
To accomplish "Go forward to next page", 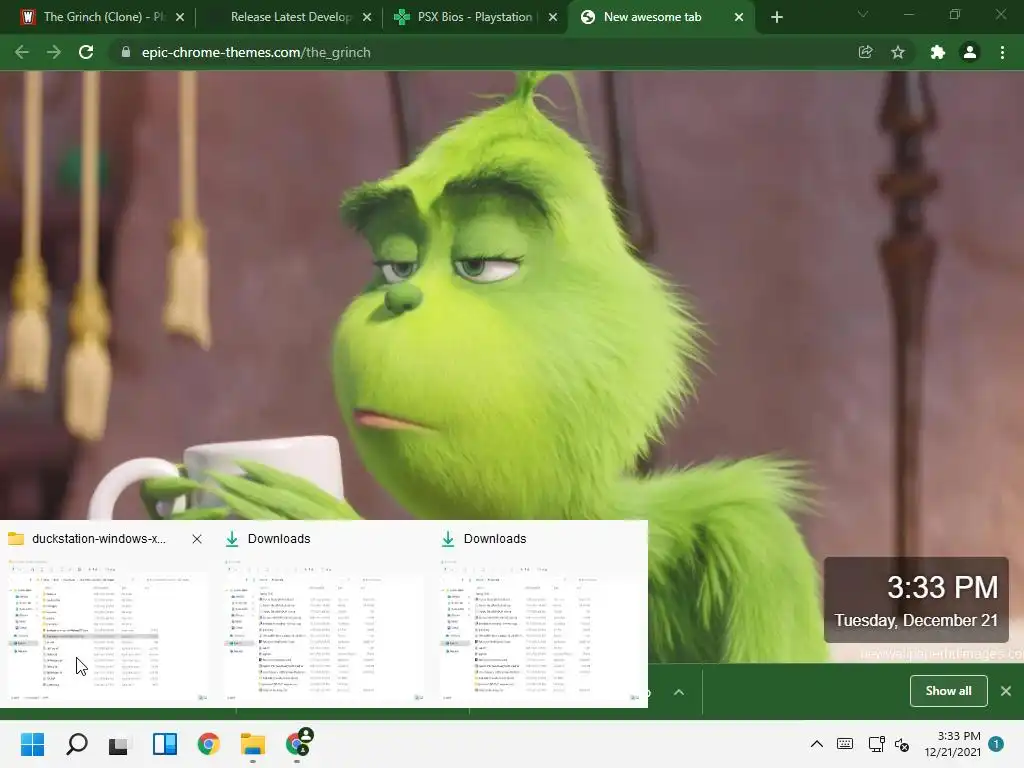I will (54, 52).
